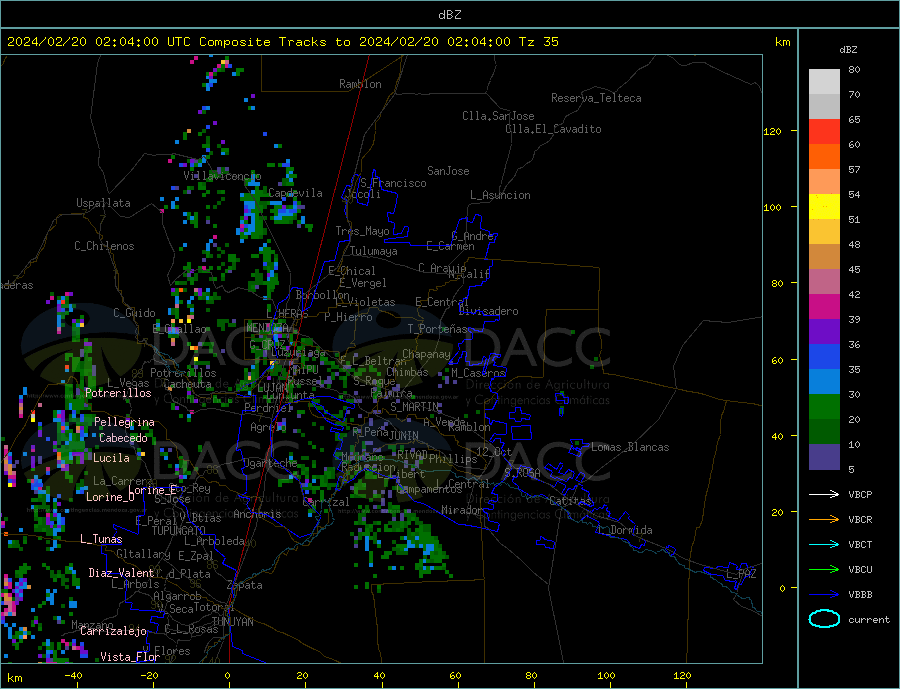Screen dimensions: 900x689
Task: Pick the light gray 70–80 dBZ swatch
Action: coord(824,82)
